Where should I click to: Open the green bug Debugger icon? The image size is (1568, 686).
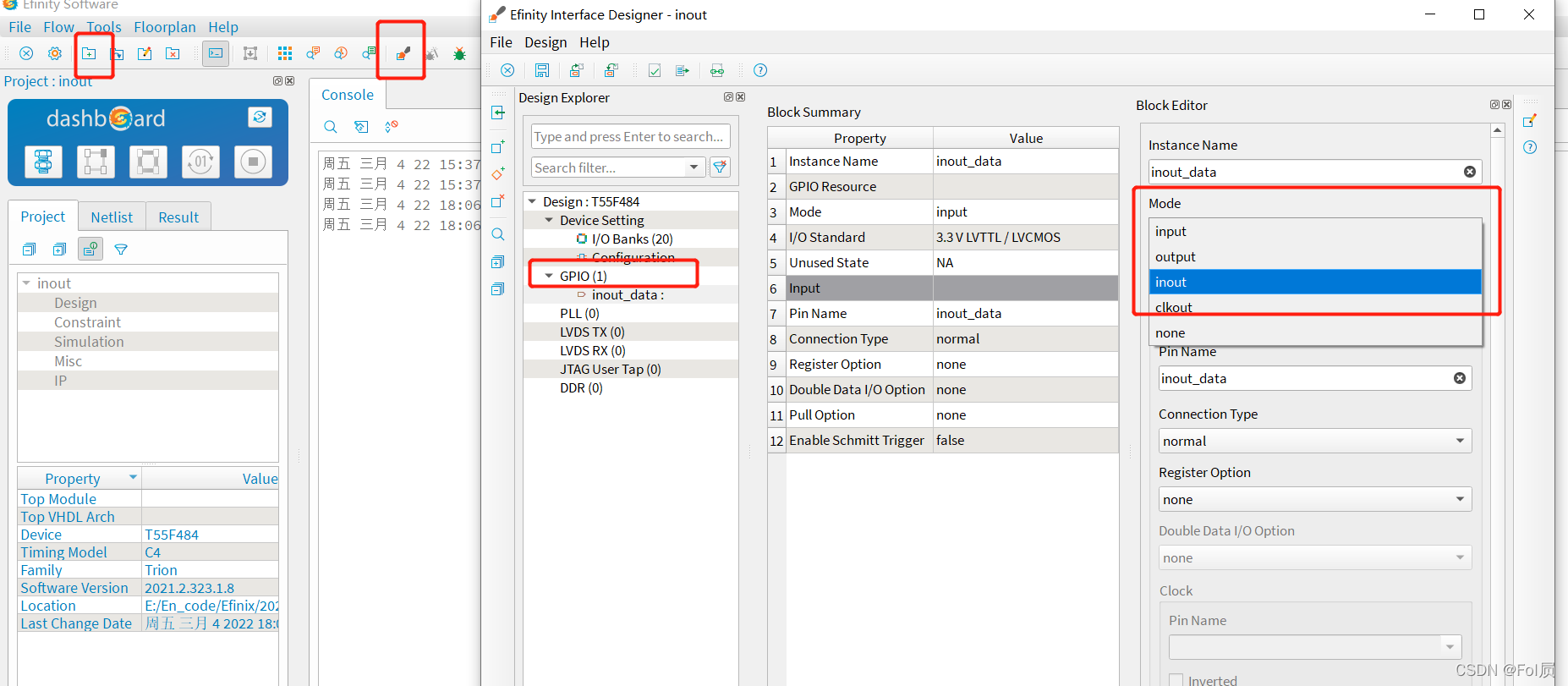tap(459, 53)
